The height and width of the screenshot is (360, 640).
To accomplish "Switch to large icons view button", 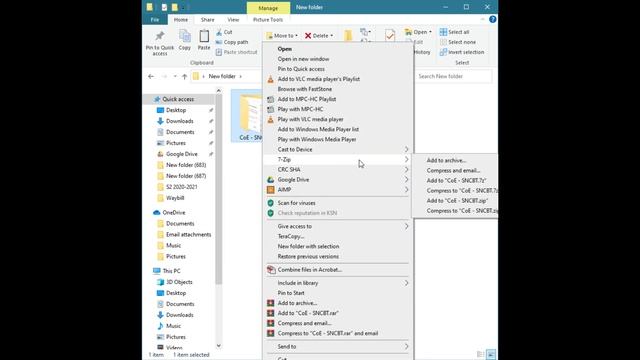I will [x=491, y=354].
